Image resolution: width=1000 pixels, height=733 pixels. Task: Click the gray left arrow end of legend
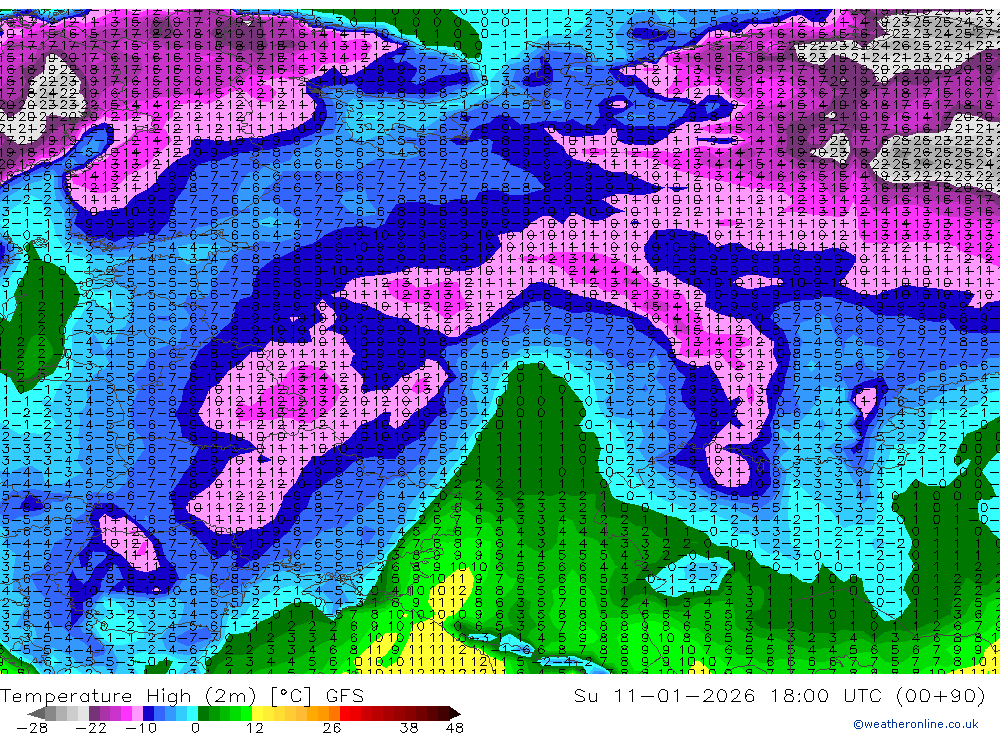pos(36,713)
